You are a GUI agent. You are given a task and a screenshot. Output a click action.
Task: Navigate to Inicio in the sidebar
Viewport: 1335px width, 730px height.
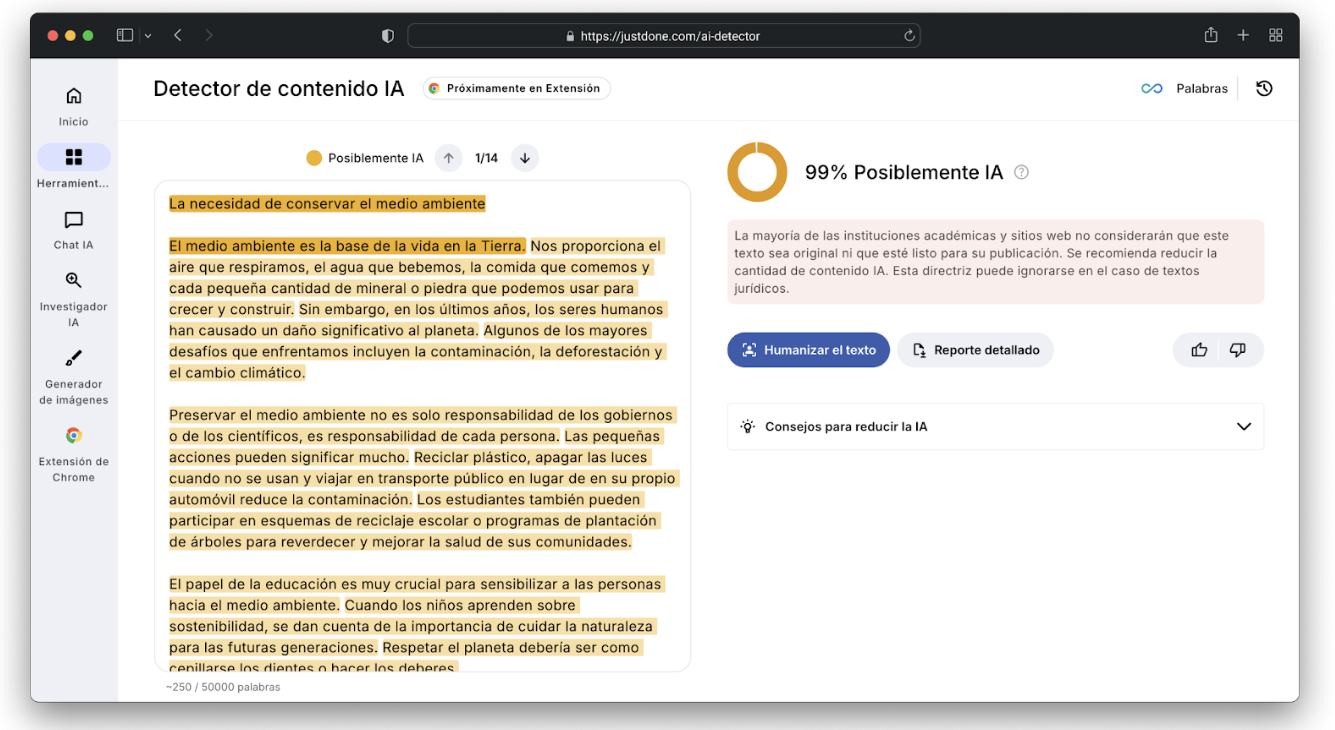73,104
